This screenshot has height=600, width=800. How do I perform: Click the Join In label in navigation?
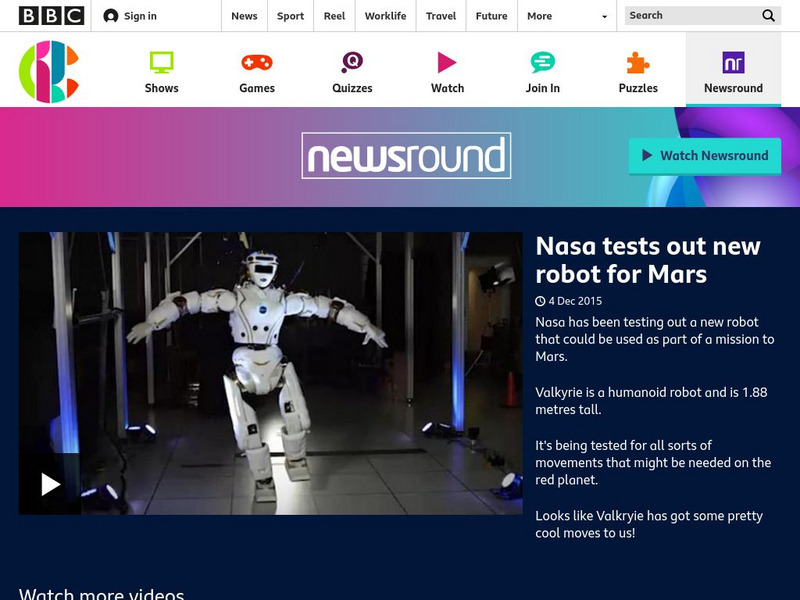(542, 88)
